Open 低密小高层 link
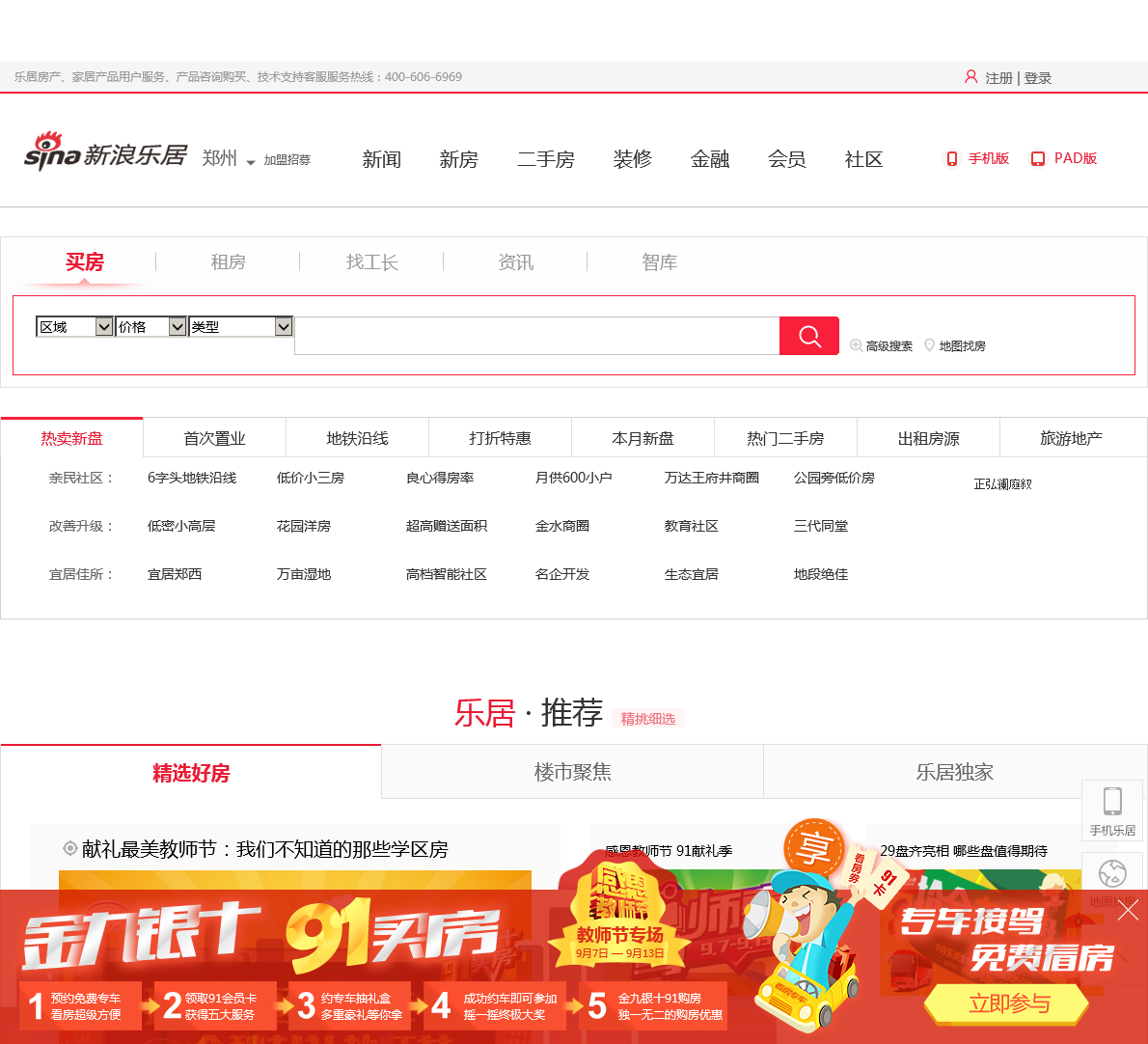The image size is (1148, 1044). pos(181,526)
